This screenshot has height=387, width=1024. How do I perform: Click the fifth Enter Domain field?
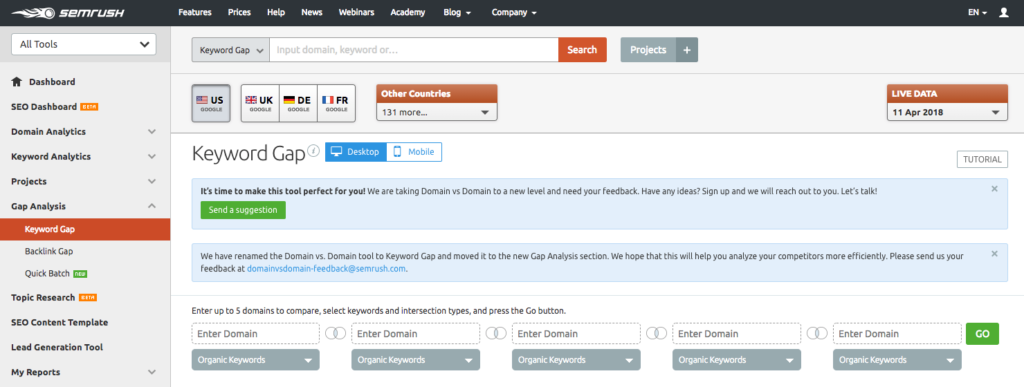[897, 333]
